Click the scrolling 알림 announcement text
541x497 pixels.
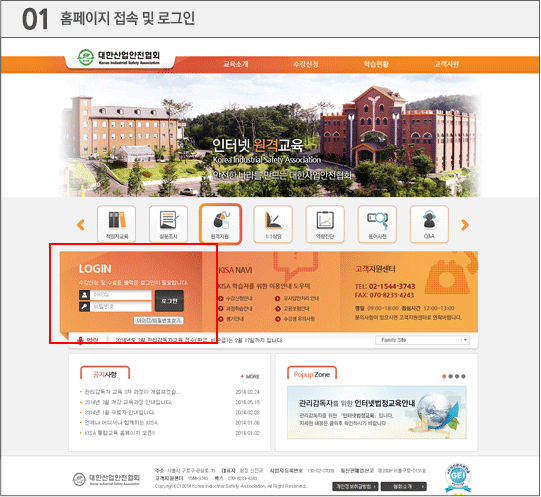click(x=199, y=340)
